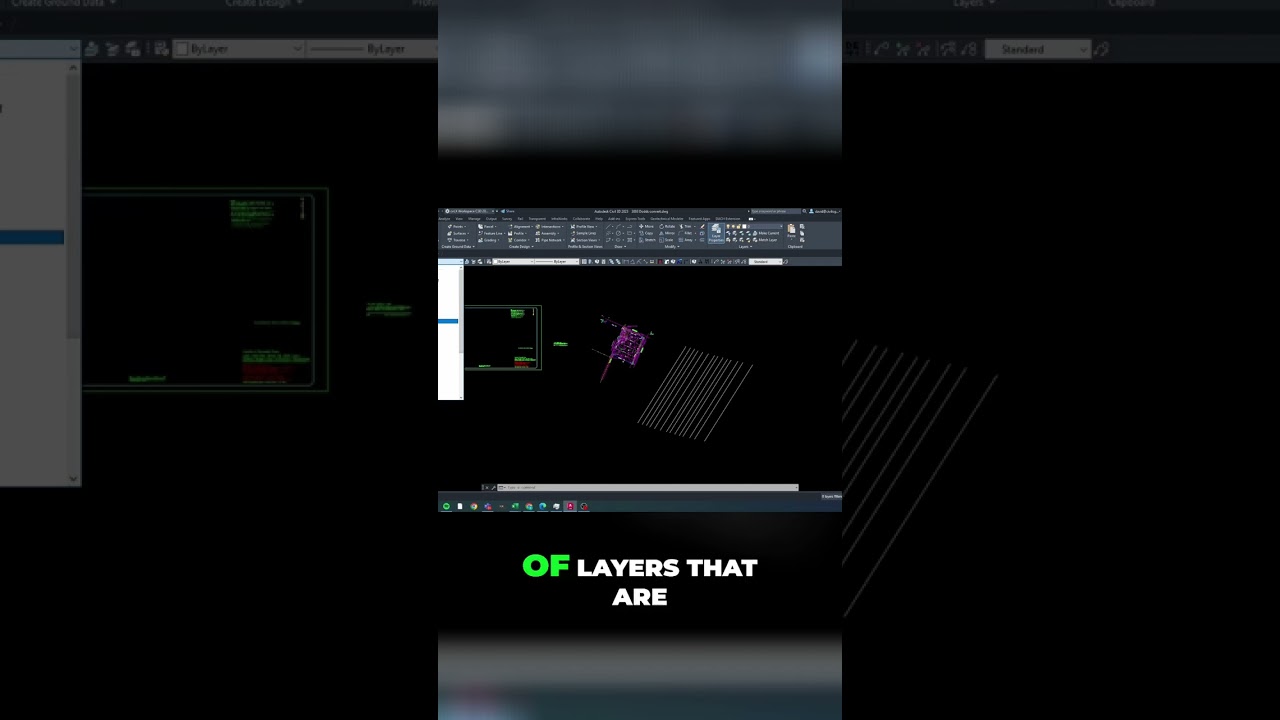The height and width of the screenshot is (720, 1280).
Task: Click the command line input field
Action: tap(647, 487)
